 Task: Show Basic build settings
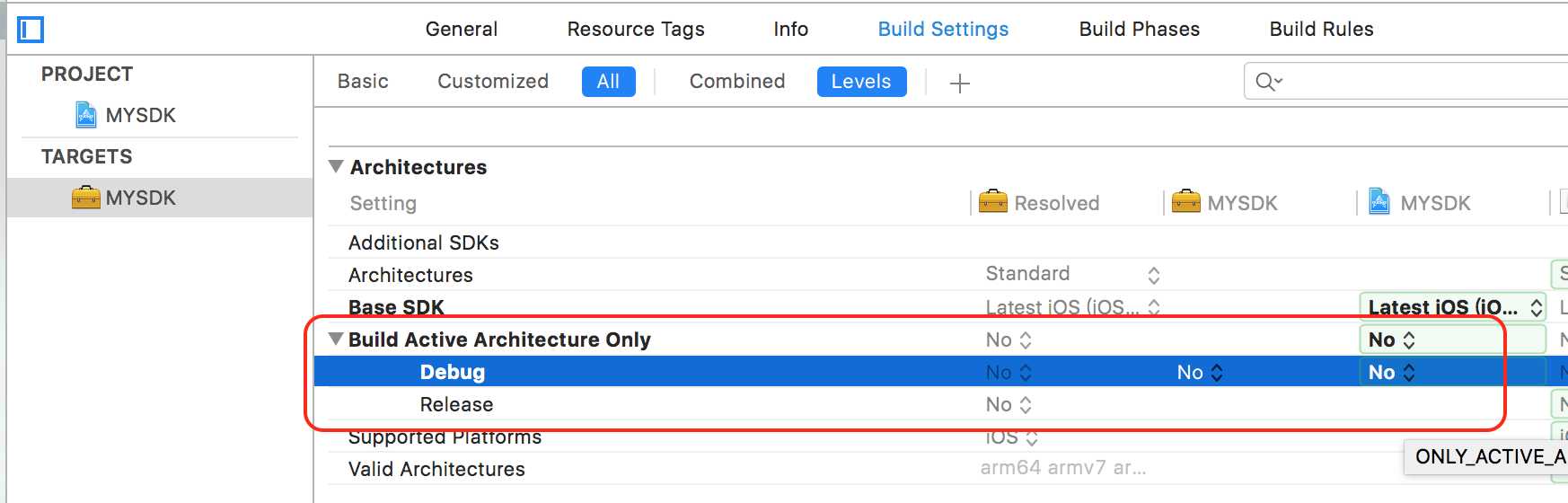[363, 82]
